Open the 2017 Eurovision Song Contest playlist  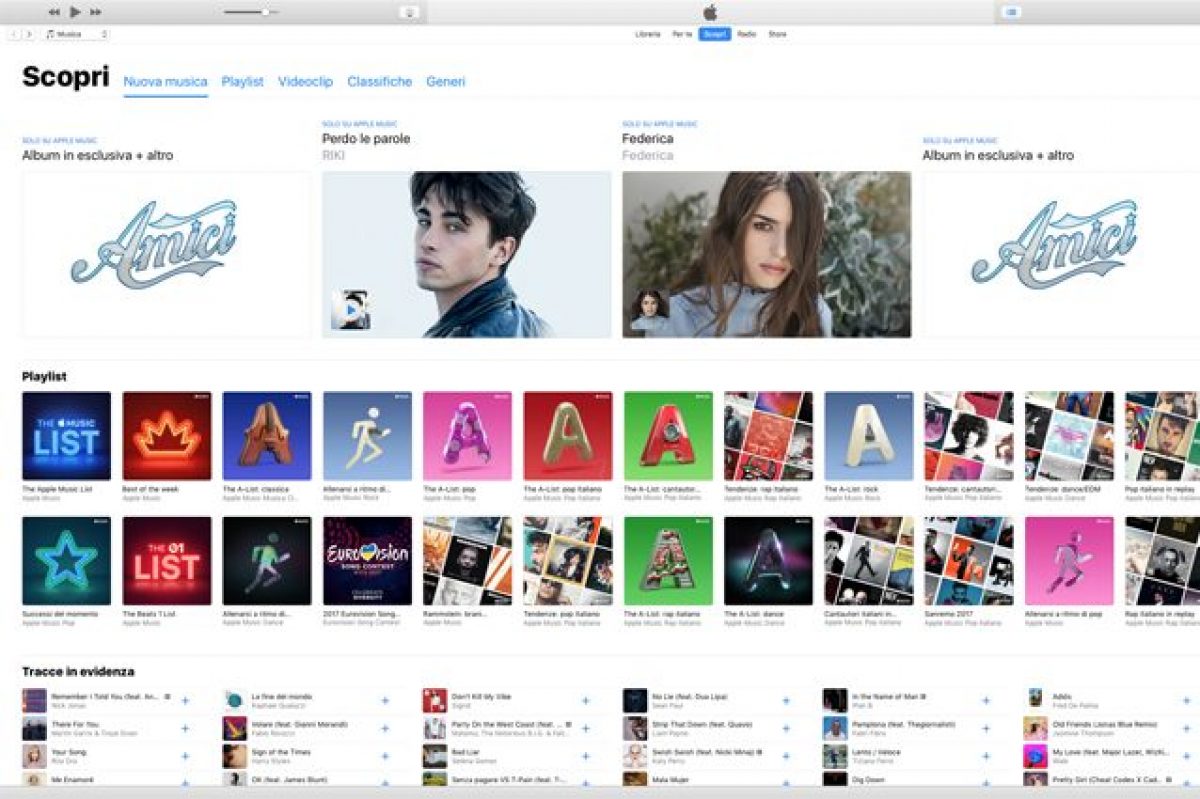pos(367,561)
